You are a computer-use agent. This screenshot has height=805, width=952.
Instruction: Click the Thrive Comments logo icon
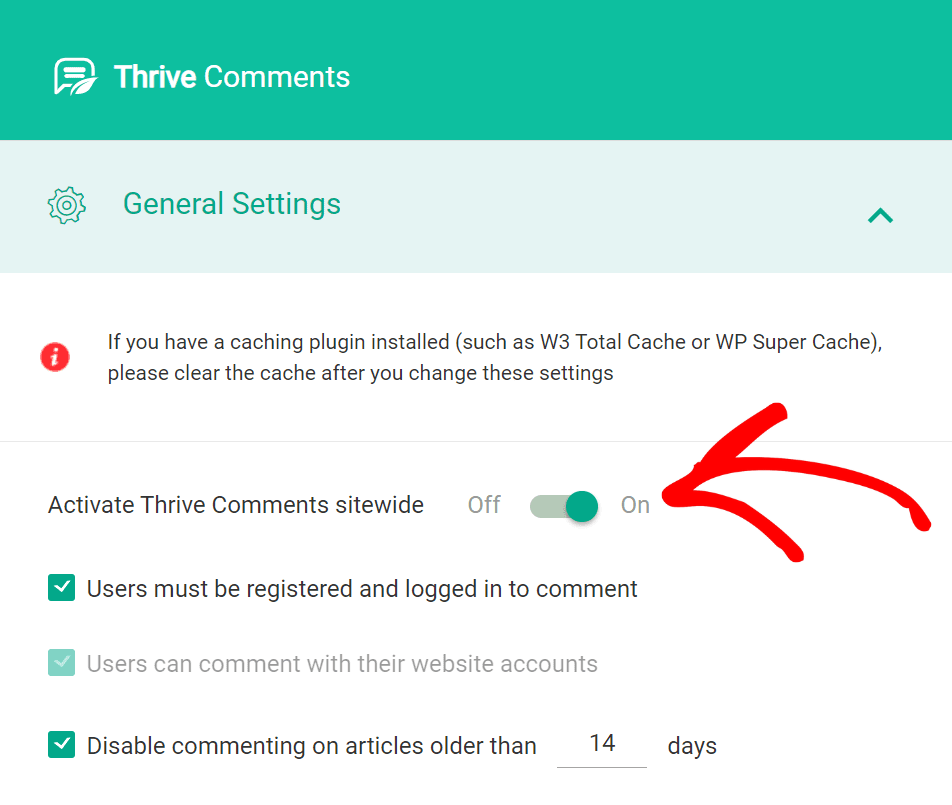click(75, 77)
